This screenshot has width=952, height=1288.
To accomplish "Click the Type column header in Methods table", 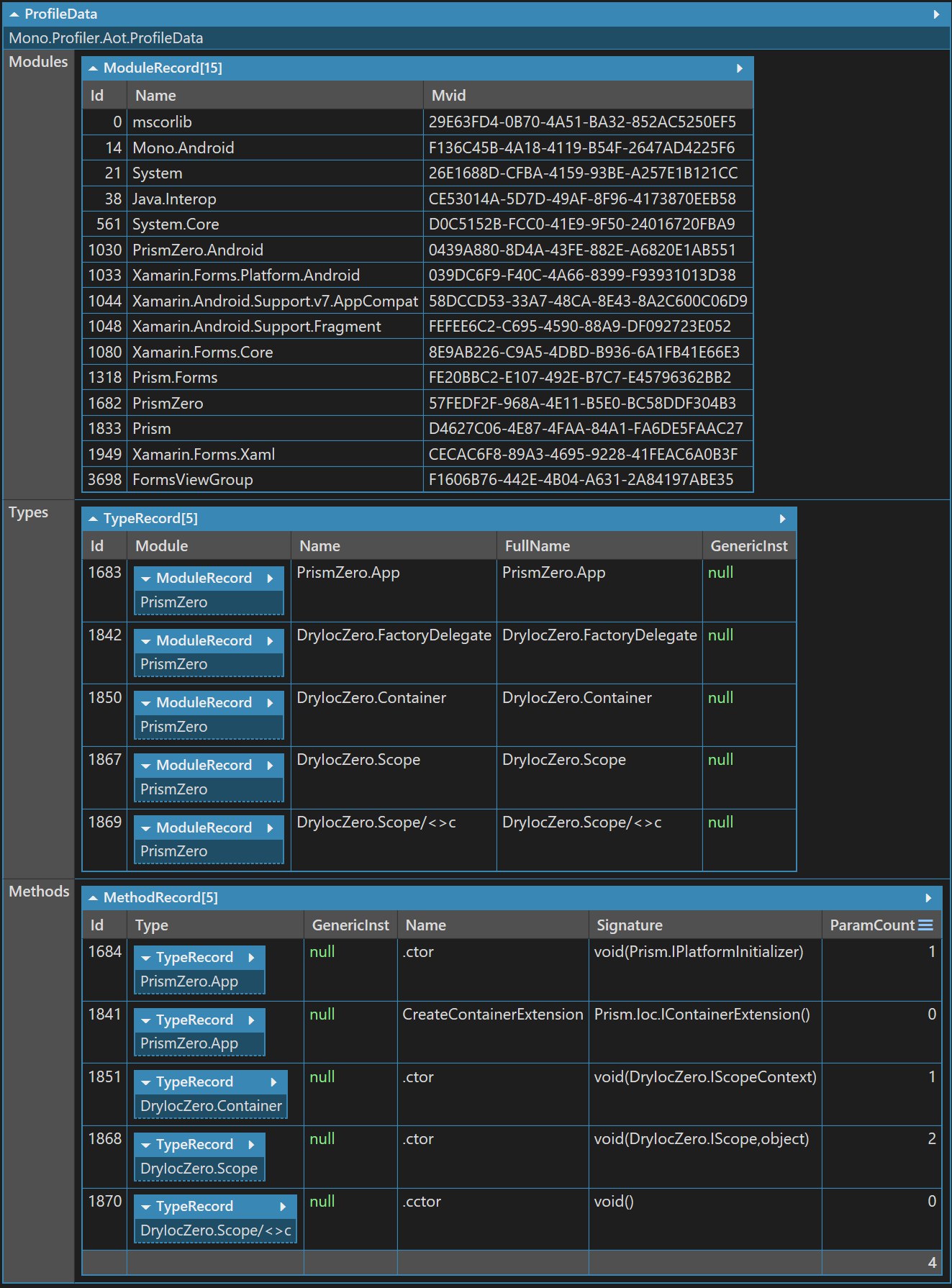I will [215, 925].
